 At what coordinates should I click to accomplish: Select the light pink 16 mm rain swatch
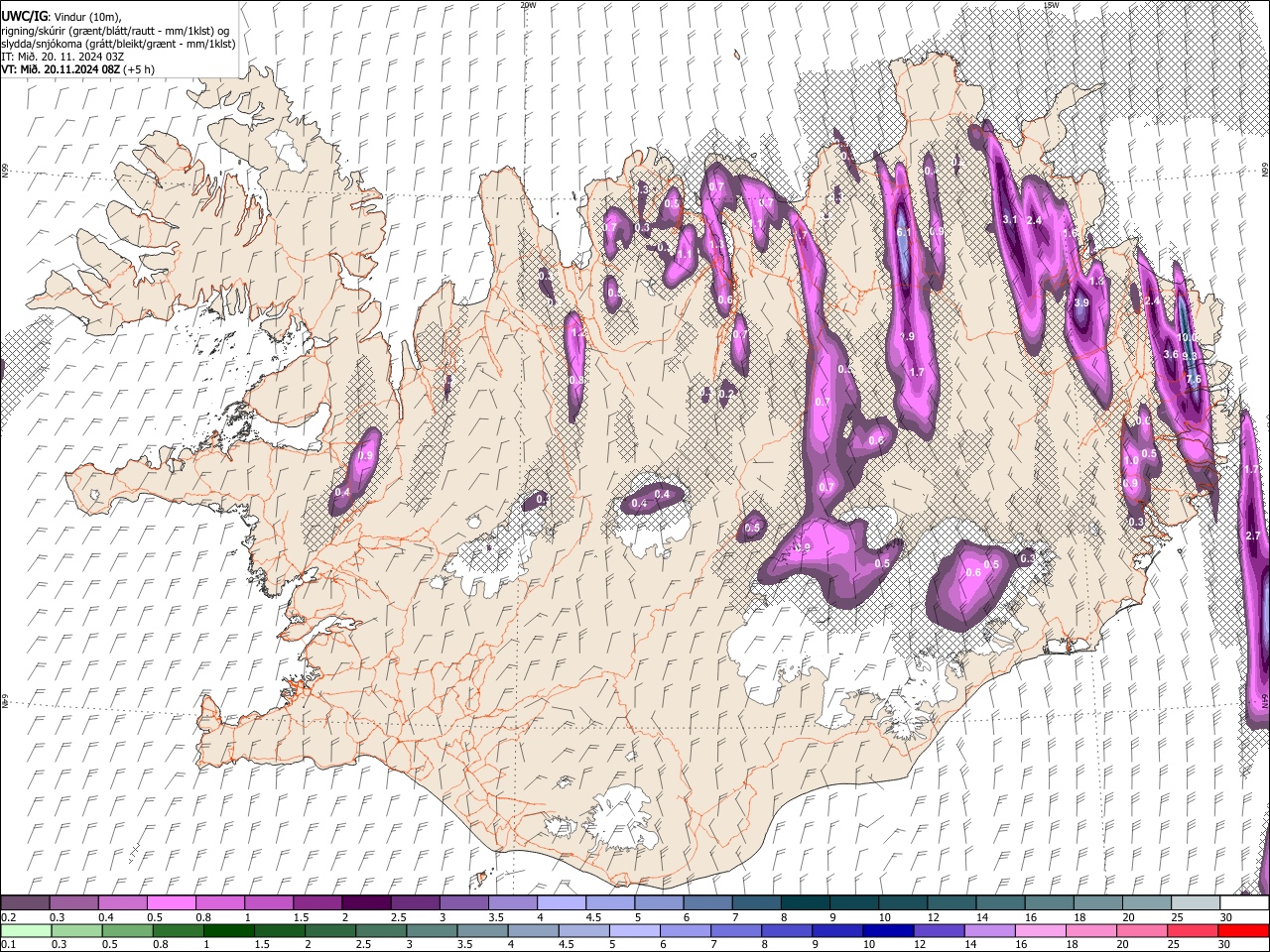(x=1041, y=931)
